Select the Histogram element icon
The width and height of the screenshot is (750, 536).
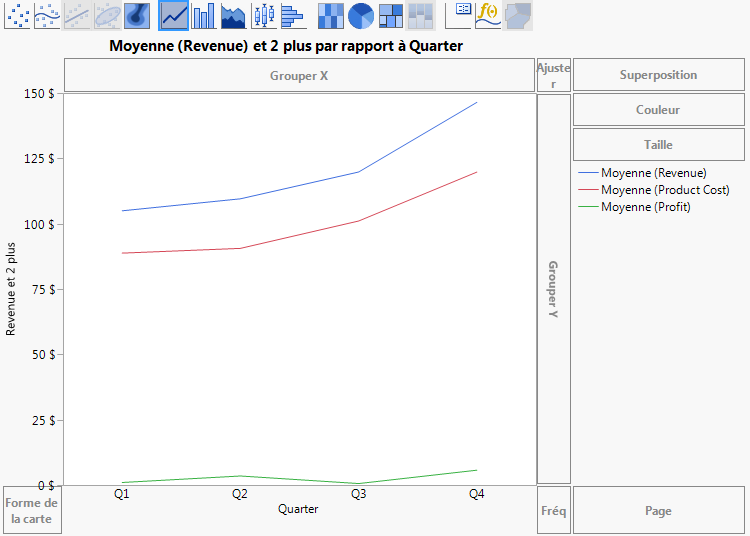(293, 15)
